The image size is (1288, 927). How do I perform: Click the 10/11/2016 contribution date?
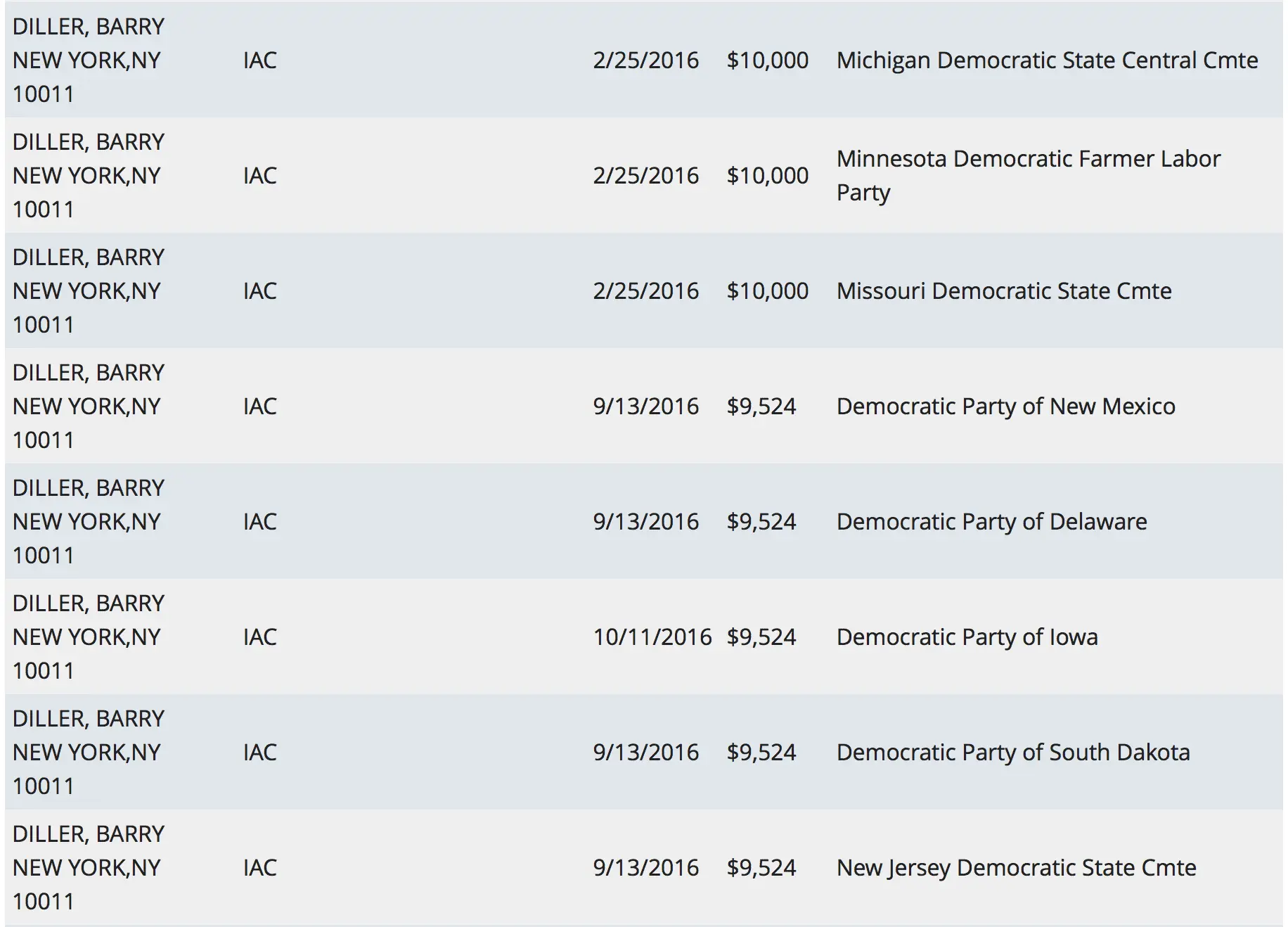[x=652, y=637]
